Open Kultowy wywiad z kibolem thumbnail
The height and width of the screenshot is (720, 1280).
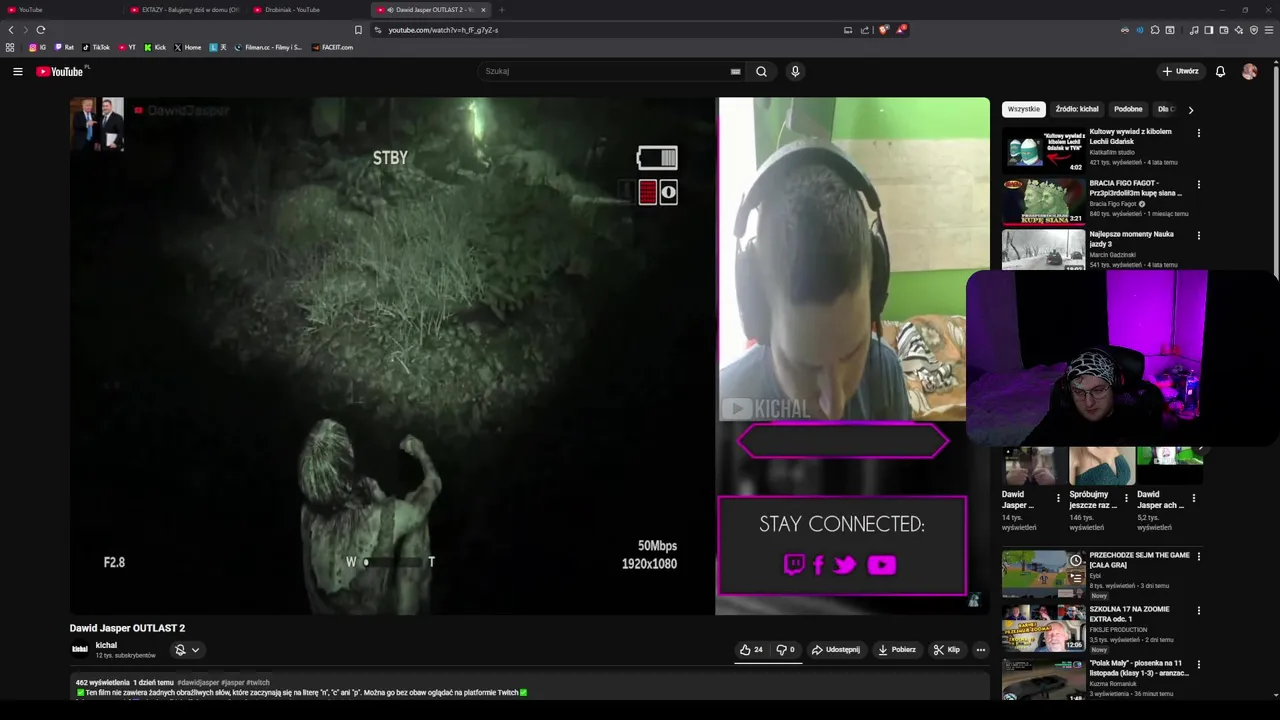click(1043, 150)
